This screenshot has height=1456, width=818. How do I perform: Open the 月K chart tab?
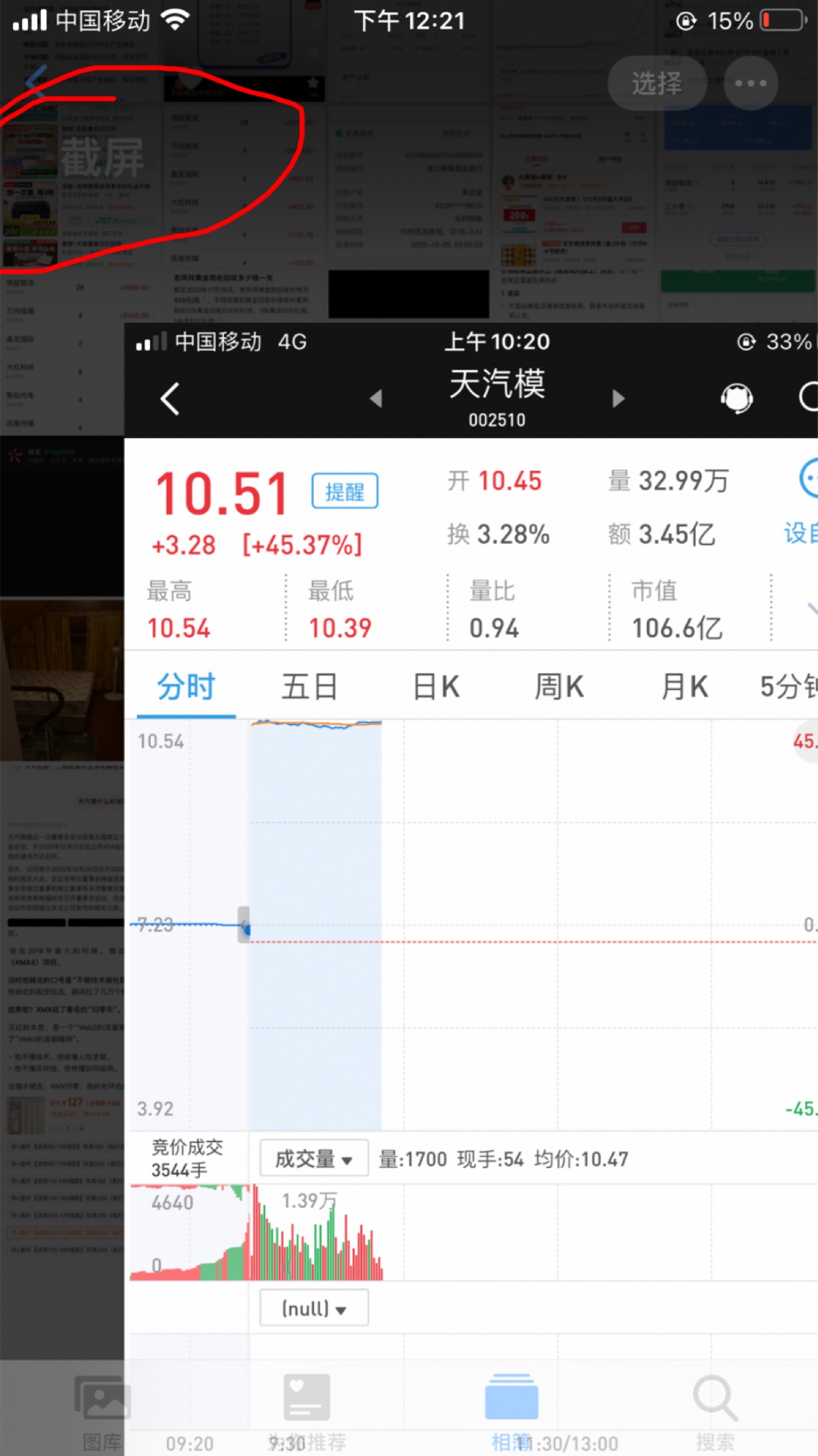coord(685,687)
